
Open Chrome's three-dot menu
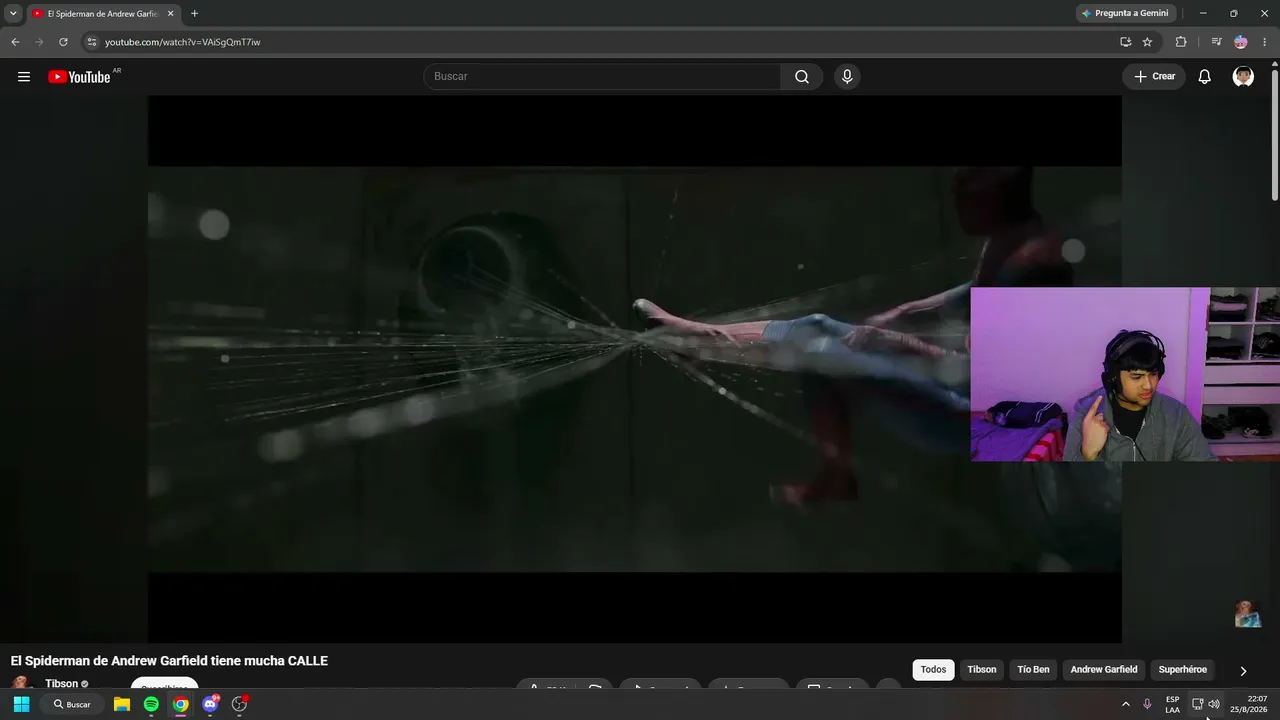point(1265,42)
